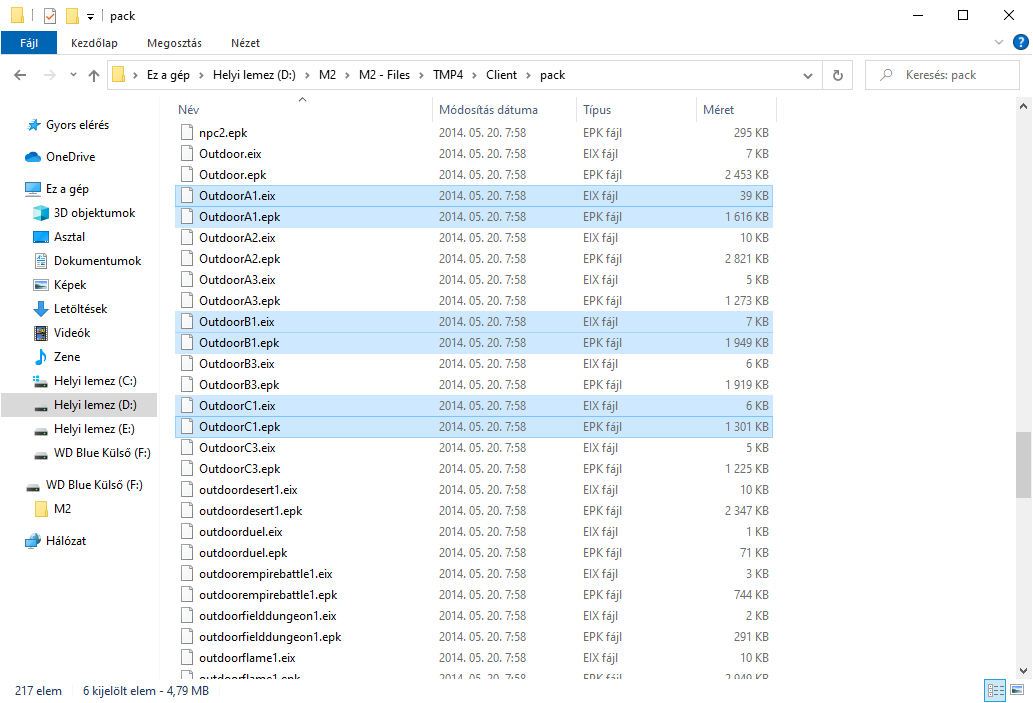Click the M2 - Files breadcrumb
This screenshot has width=1033, height=703.
[384, 75]
